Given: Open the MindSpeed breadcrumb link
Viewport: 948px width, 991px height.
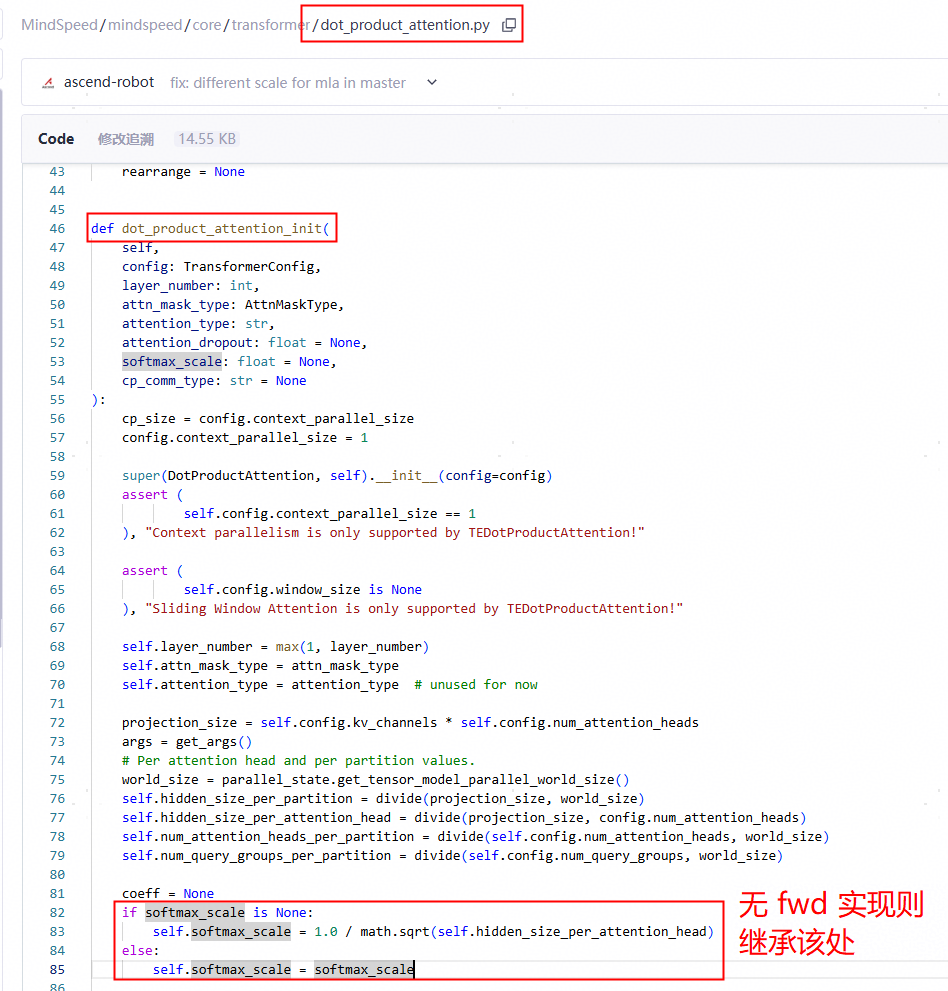Looking at the screenshot, I should (59, 25).
